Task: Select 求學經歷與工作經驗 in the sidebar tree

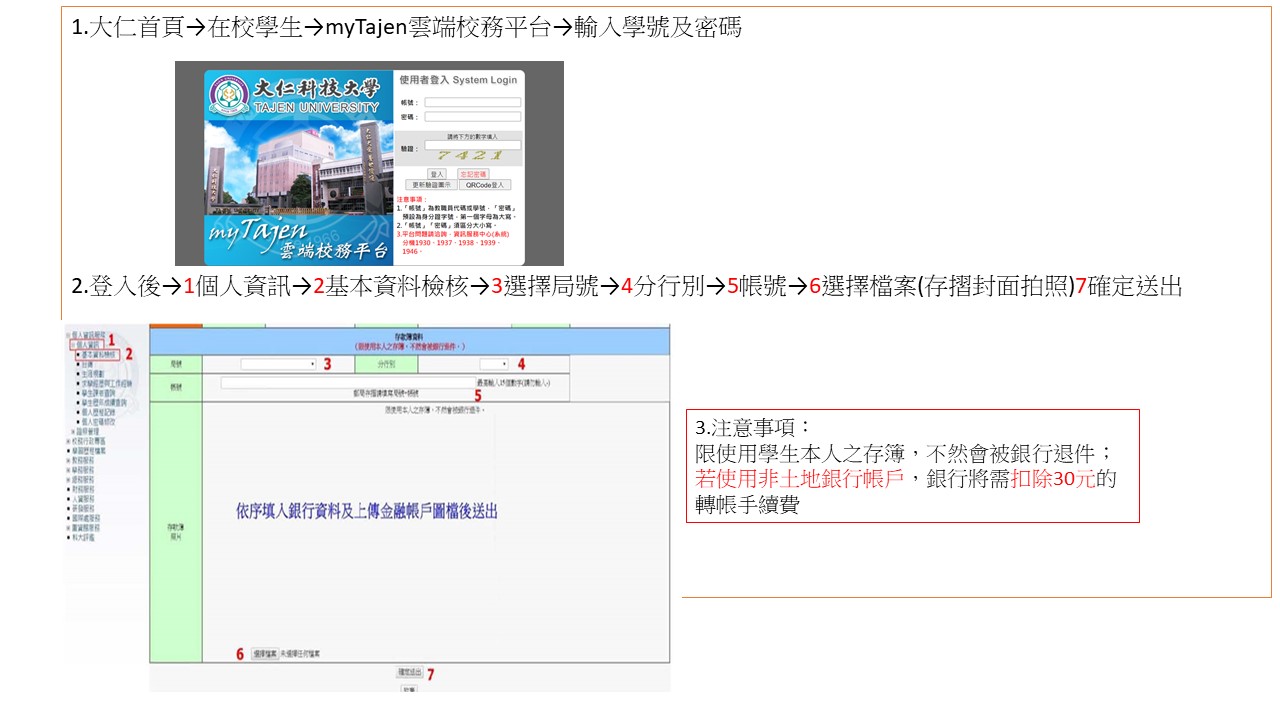Action: (x=107, y=383)
